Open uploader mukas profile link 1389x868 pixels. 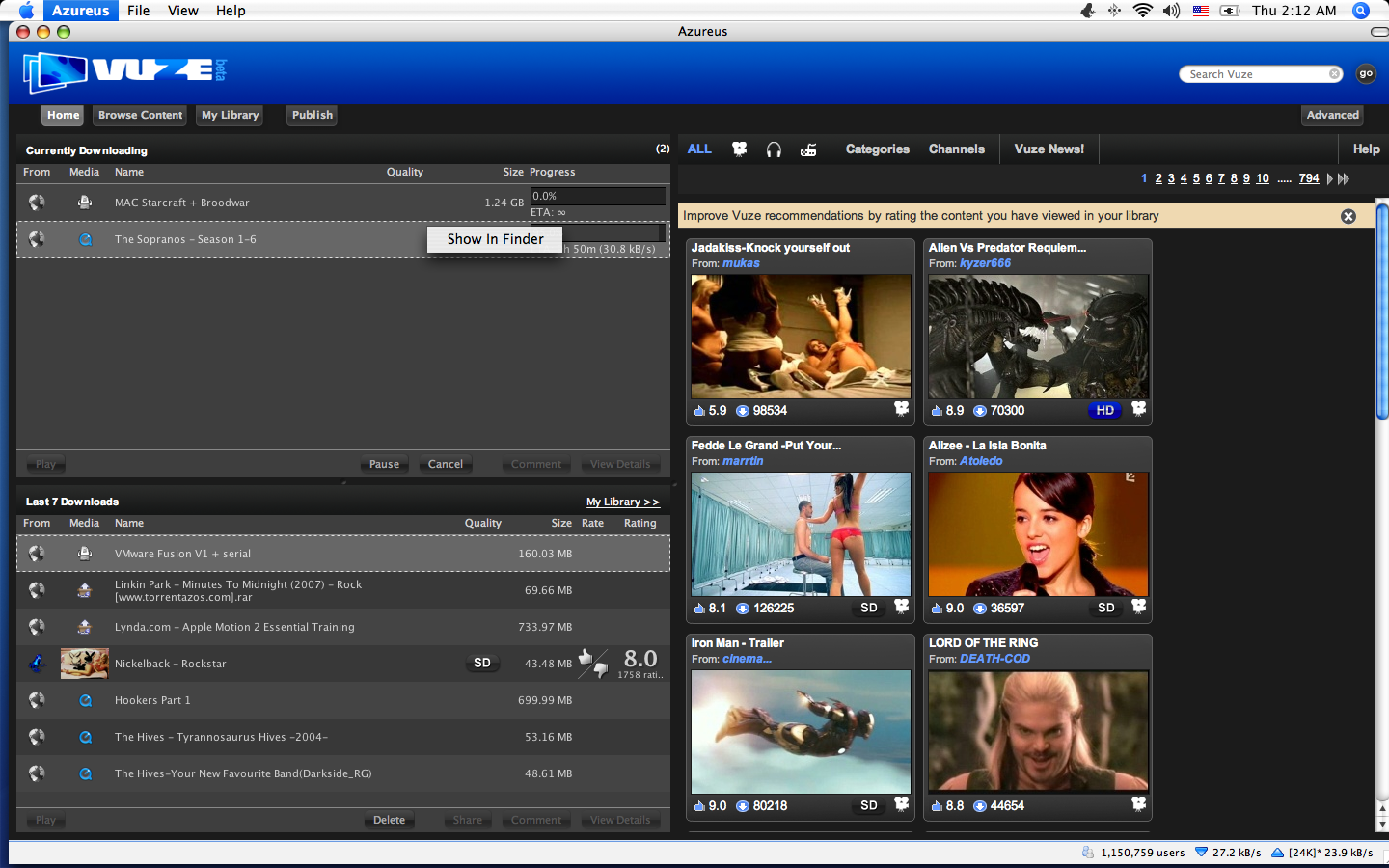click(741, 263)
